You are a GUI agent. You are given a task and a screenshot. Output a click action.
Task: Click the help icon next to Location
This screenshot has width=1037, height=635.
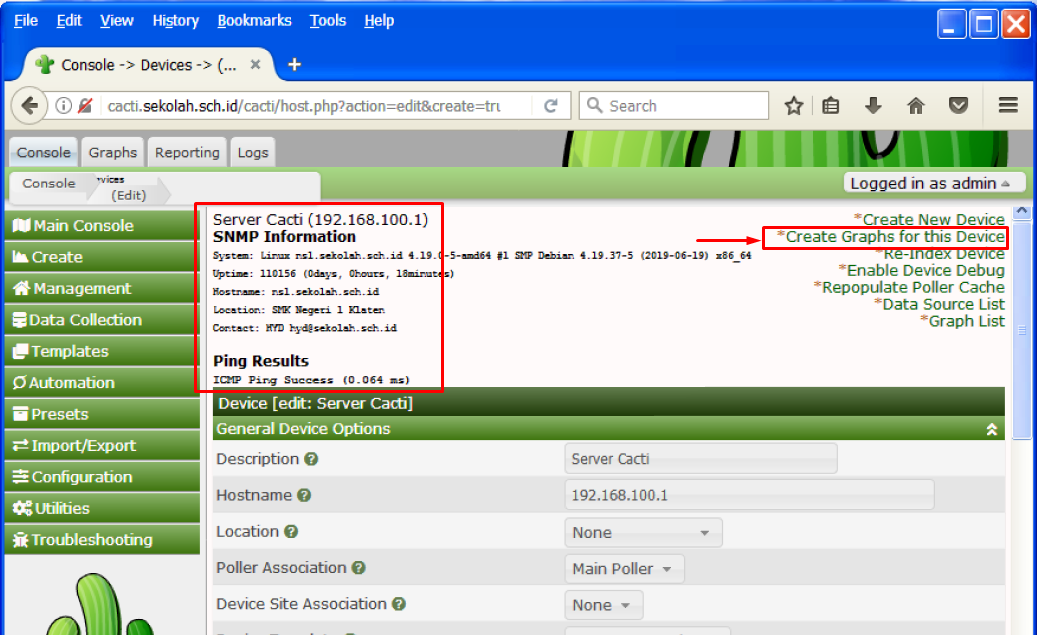point(291,531)
